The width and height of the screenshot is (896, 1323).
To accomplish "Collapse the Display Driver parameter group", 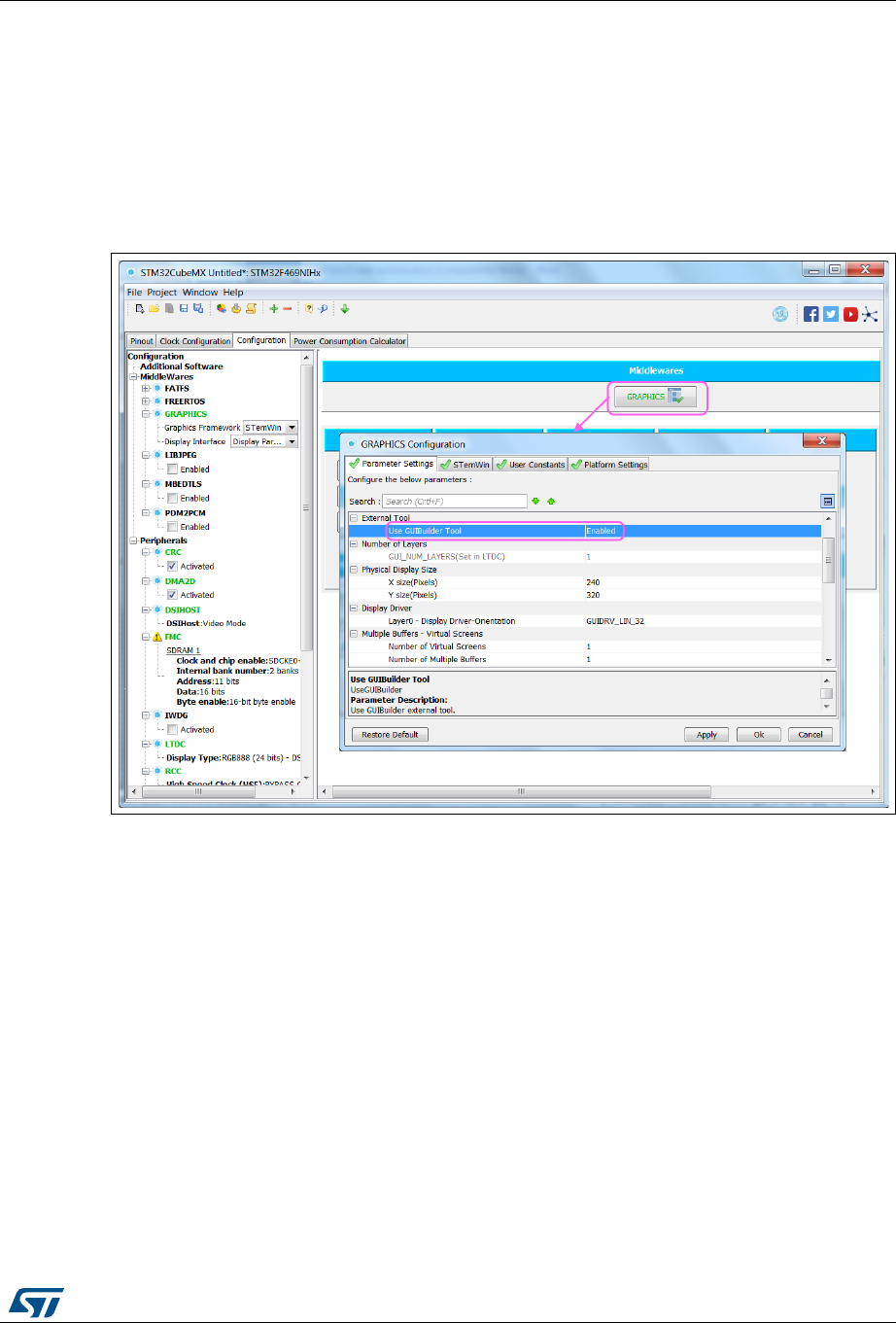I will (354, 609).
